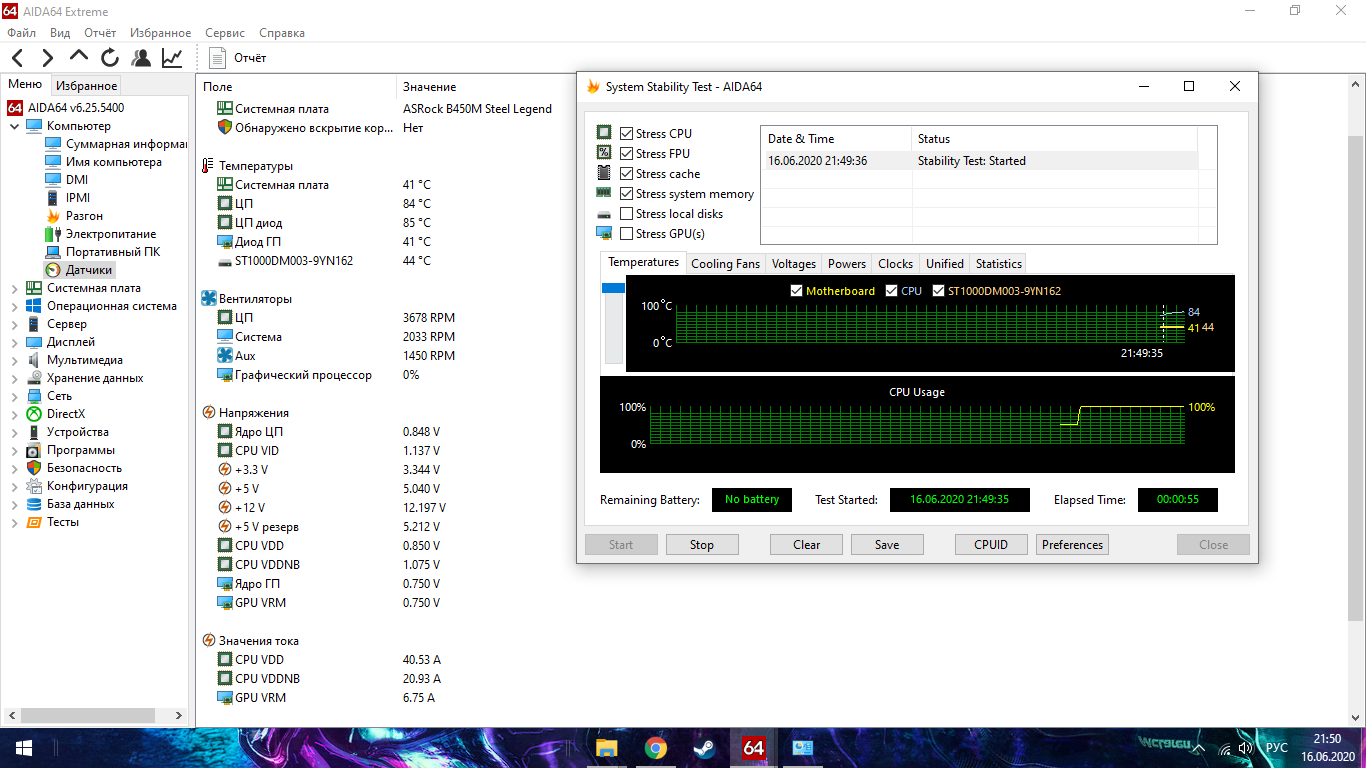Open Steam from the taskbar
The height and width of the screenshot is (768, 1366).
(x=704, y=748)
